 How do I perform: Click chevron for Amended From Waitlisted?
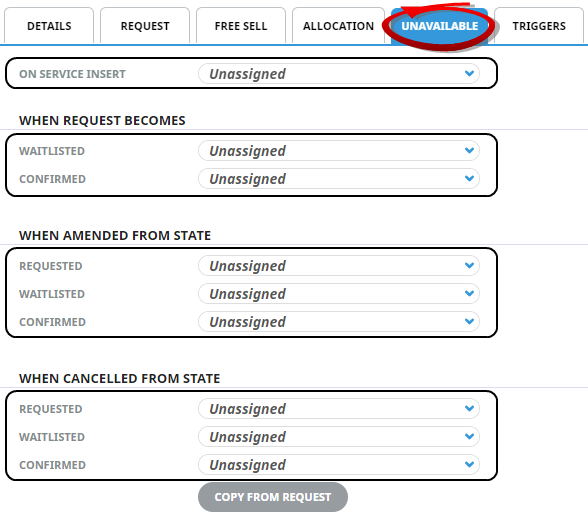tap(469, 293)
